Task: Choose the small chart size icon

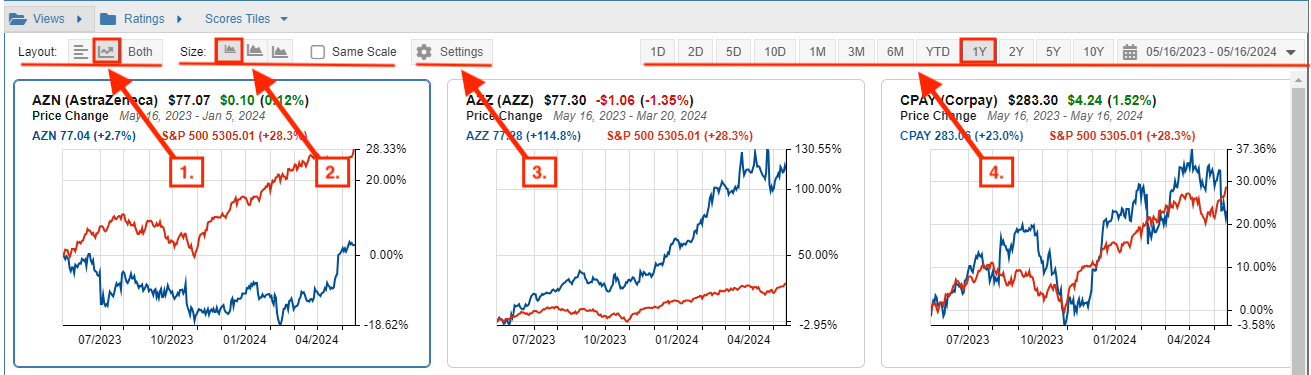Action: [x=230, y=51]
